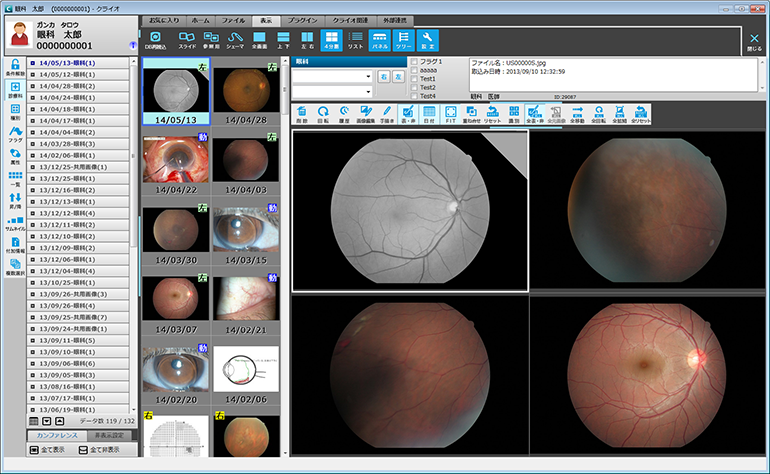Click the 条件解除 unlock icon in sidebar
This screenshot has width=770, height=474.
[x=15, y=68]
